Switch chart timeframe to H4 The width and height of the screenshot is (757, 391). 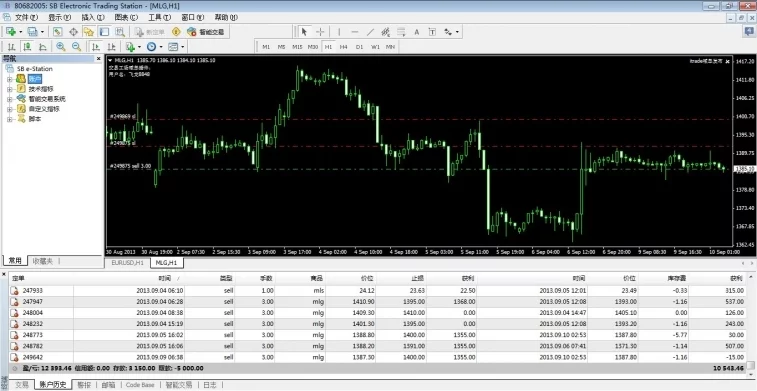[x=343, y=47]
